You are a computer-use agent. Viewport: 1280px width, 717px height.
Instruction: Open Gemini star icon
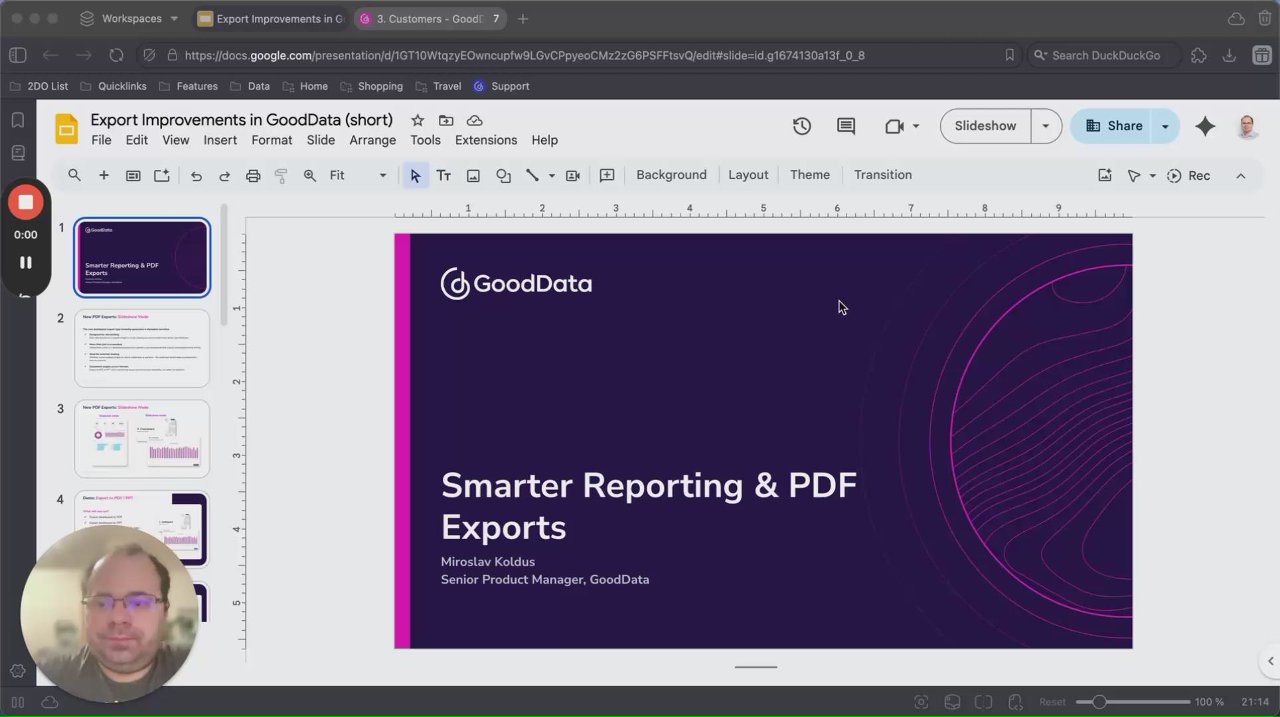1205,126
